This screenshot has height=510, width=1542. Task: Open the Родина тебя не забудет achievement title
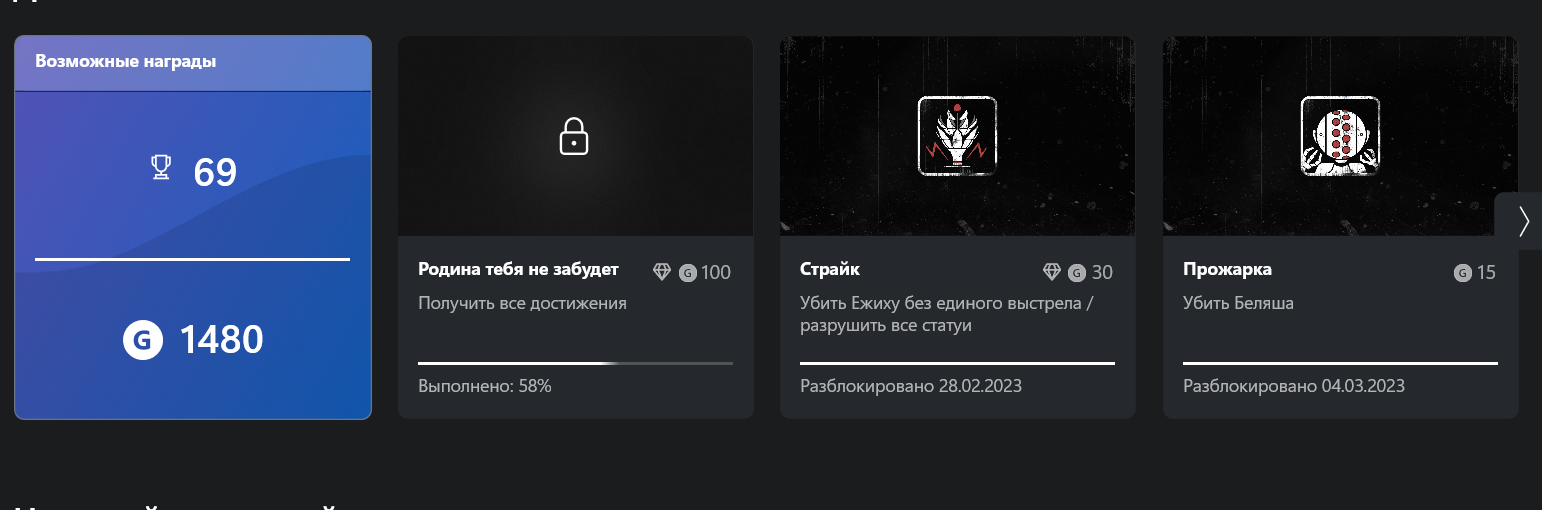tap(518, 270)
